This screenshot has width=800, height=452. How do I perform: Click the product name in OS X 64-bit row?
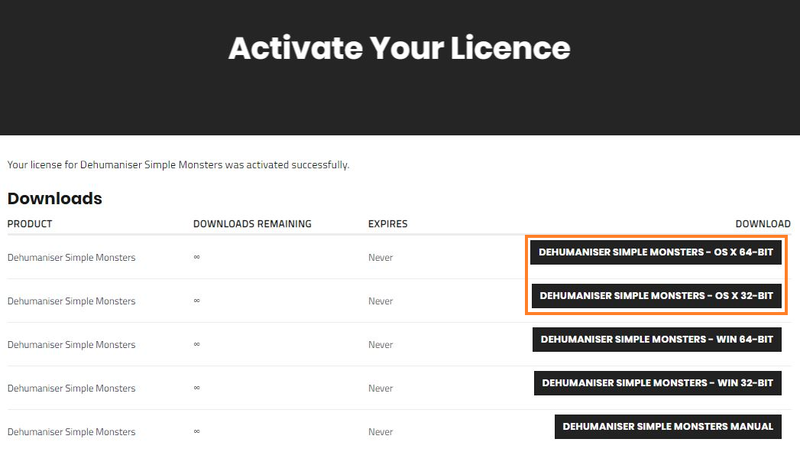(x=71, y=258)
